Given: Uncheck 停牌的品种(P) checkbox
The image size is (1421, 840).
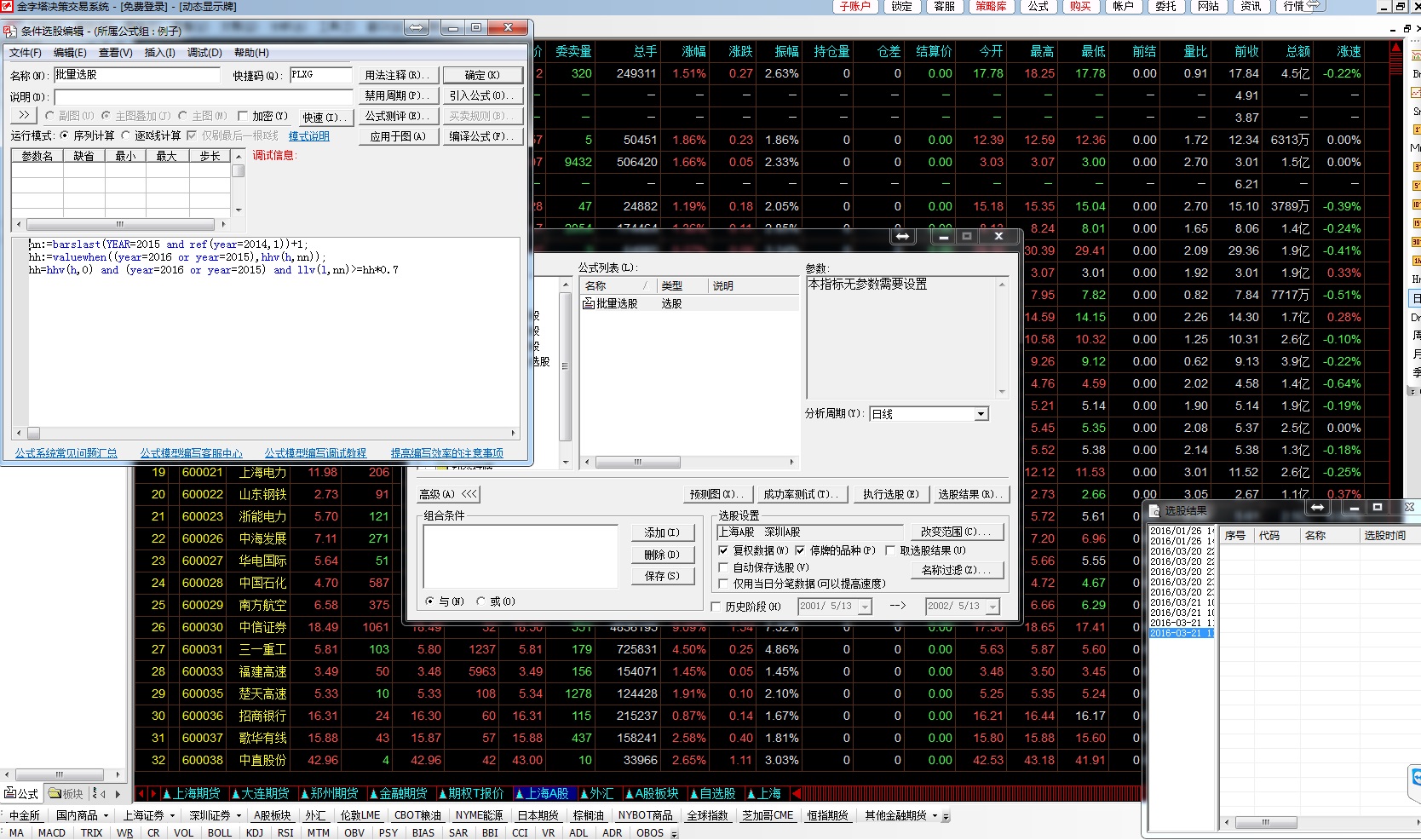Looking at the screenshot, I should pyautogui.click(x=800, y=550).
